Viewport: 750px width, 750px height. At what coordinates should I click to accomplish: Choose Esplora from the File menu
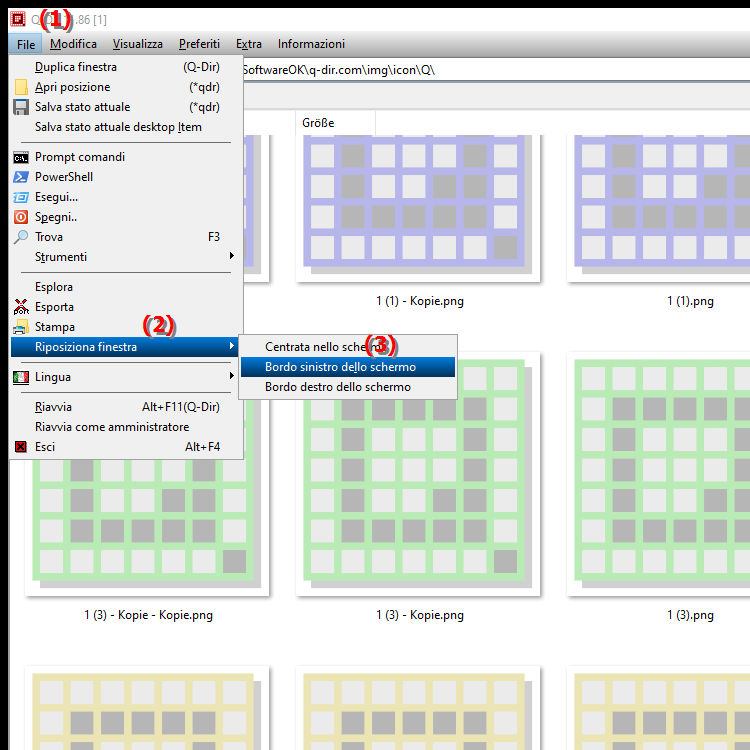coord(127,287)
